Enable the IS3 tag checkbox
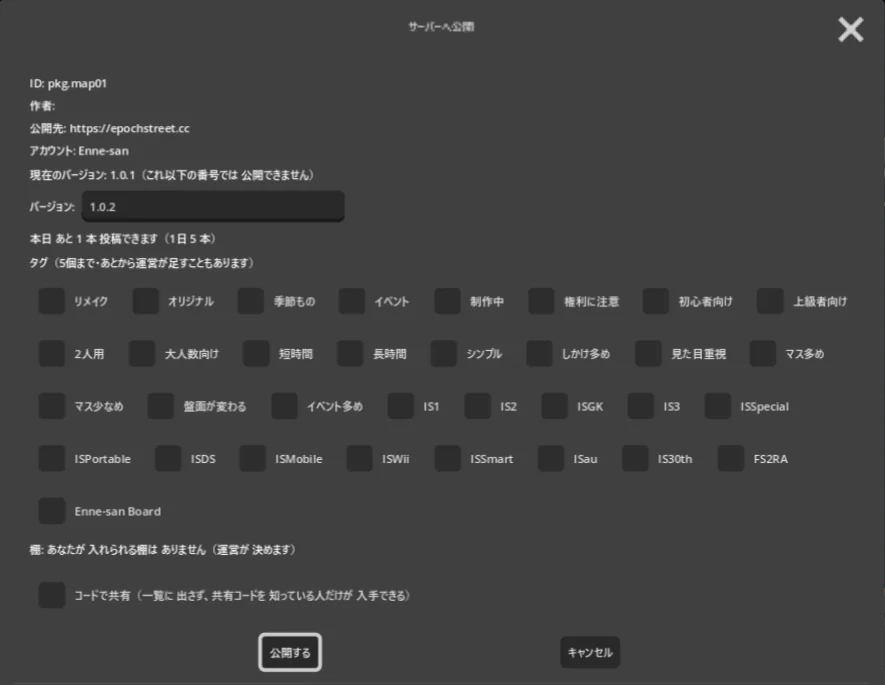The image size is (885, 685). coord(641,406)
